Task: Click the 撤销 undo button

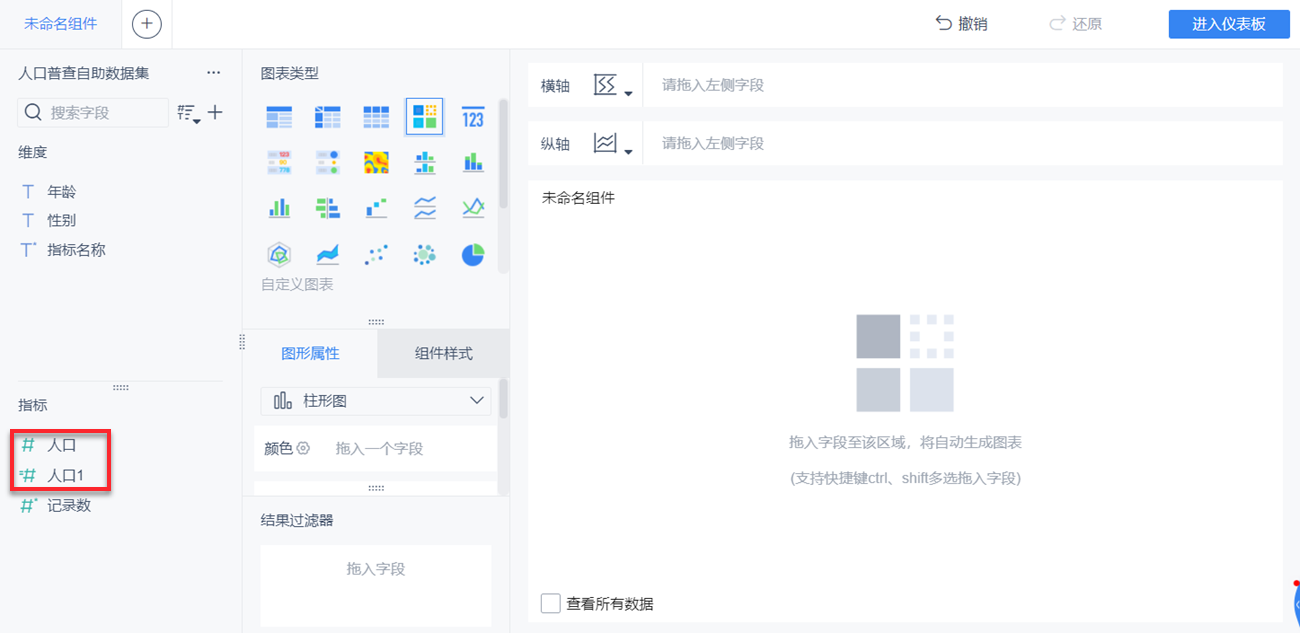Action: click(961, 24)
